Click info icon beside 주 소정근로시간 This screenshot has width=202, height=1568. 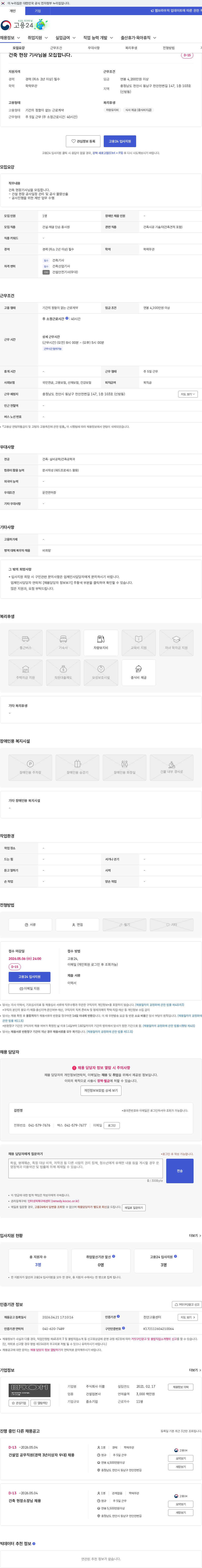pos(67,318)
